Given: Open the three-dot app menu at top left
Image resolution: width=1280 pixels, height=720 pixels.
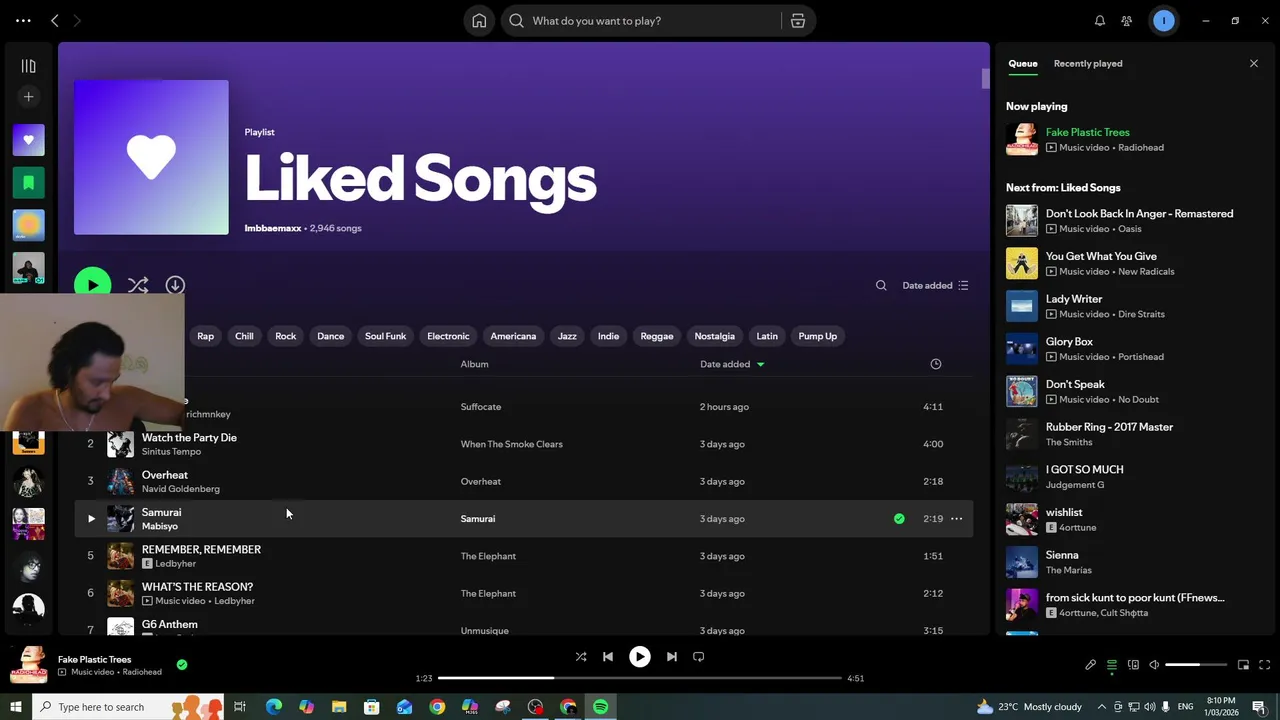Looking at the screenshot, I should 23,21.
